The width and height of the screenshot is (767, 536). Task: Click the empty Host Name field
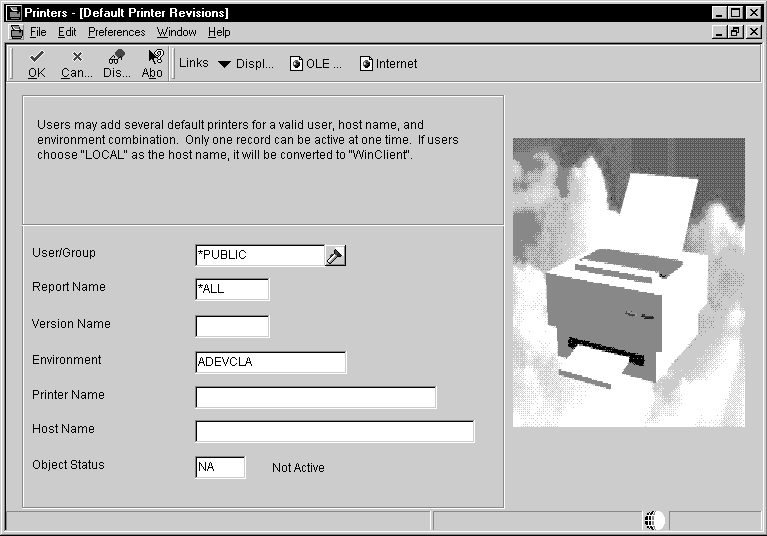[335, 431]
